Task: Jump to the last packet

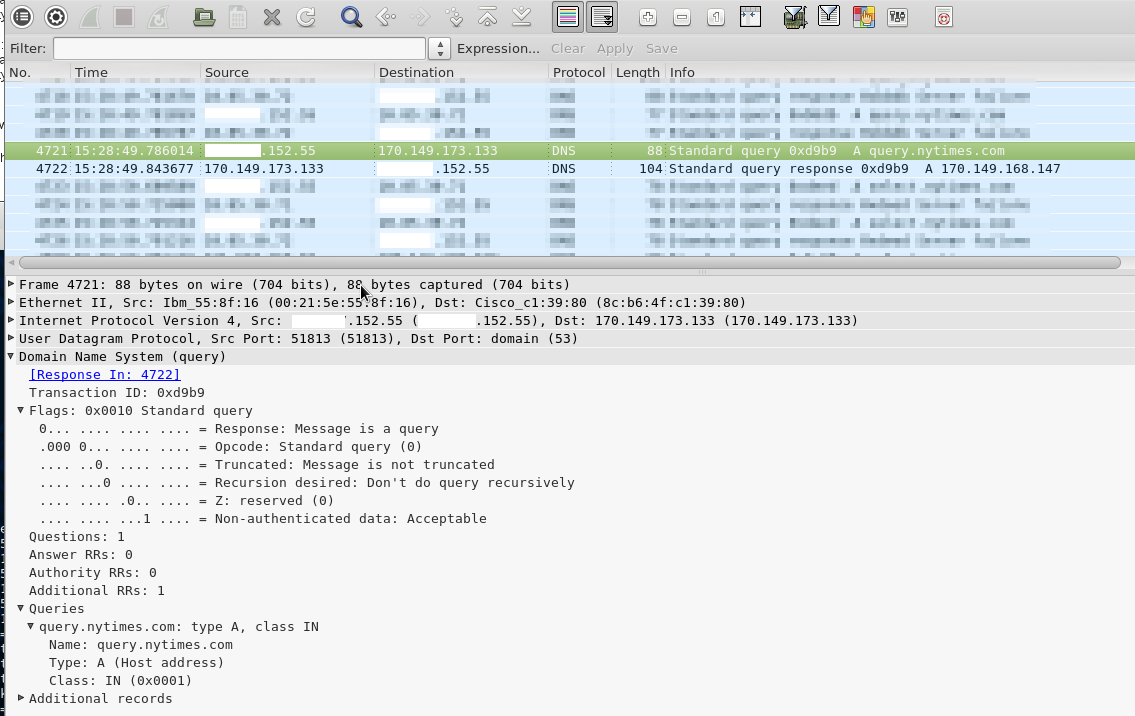Action: [521, 17]
